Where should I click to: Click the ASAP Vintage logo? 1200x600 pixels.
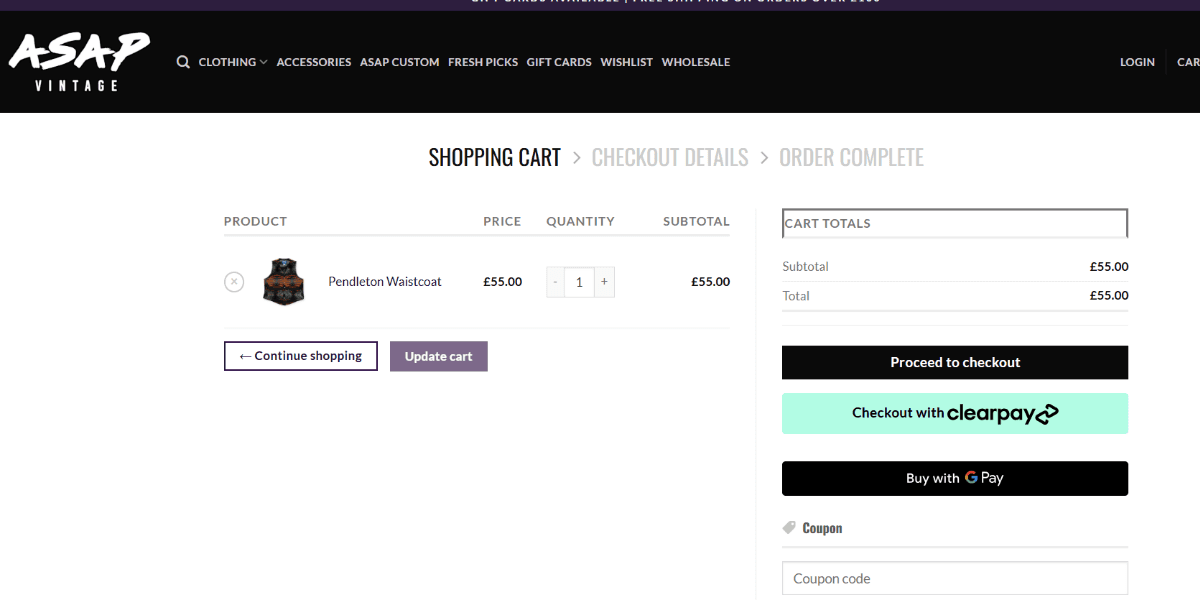pos(79,62)
